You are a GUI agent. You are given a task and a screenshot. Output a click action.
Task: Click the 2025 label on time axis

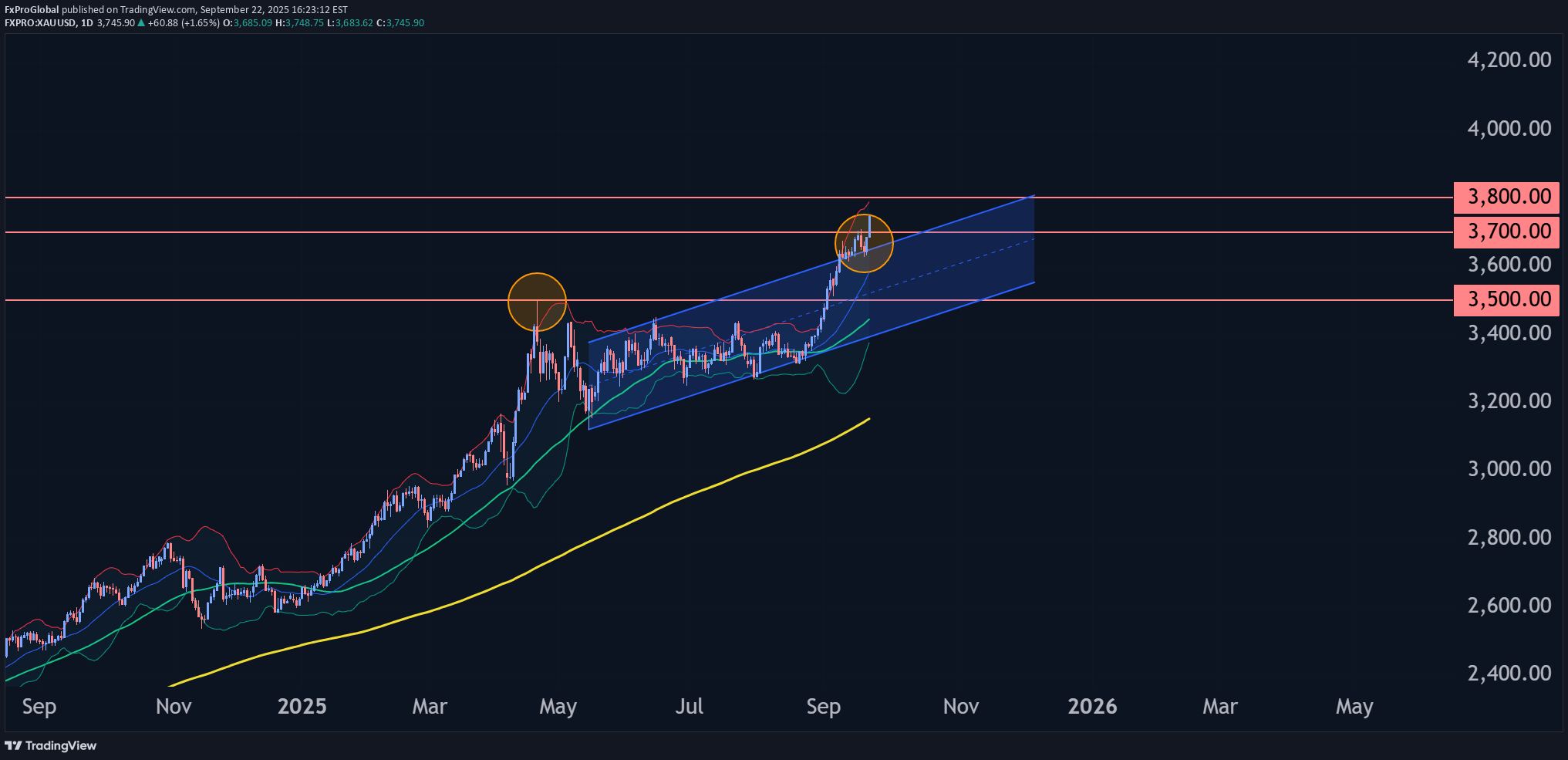coord(302,707)
